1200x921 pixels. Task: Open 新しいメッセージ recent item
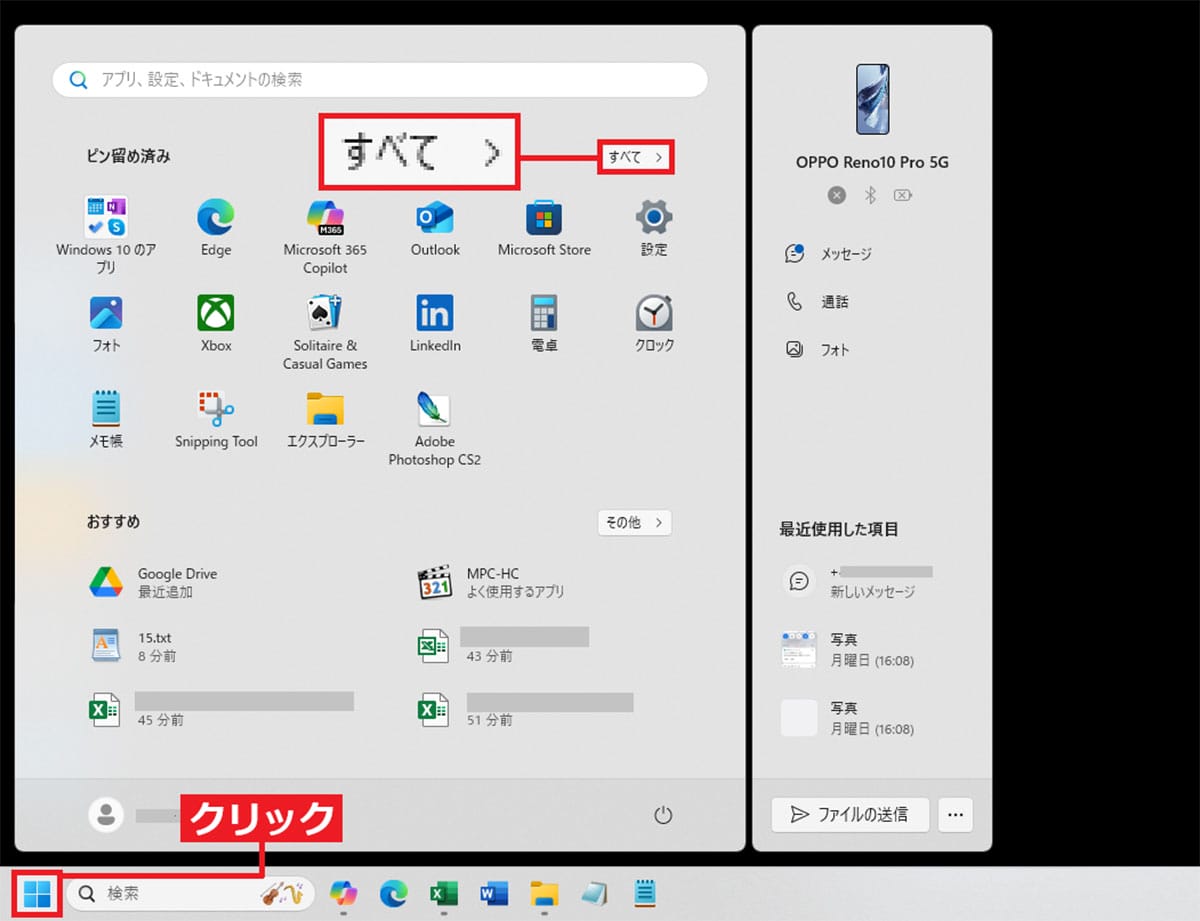pyautogui.click(x=858, y=581)
